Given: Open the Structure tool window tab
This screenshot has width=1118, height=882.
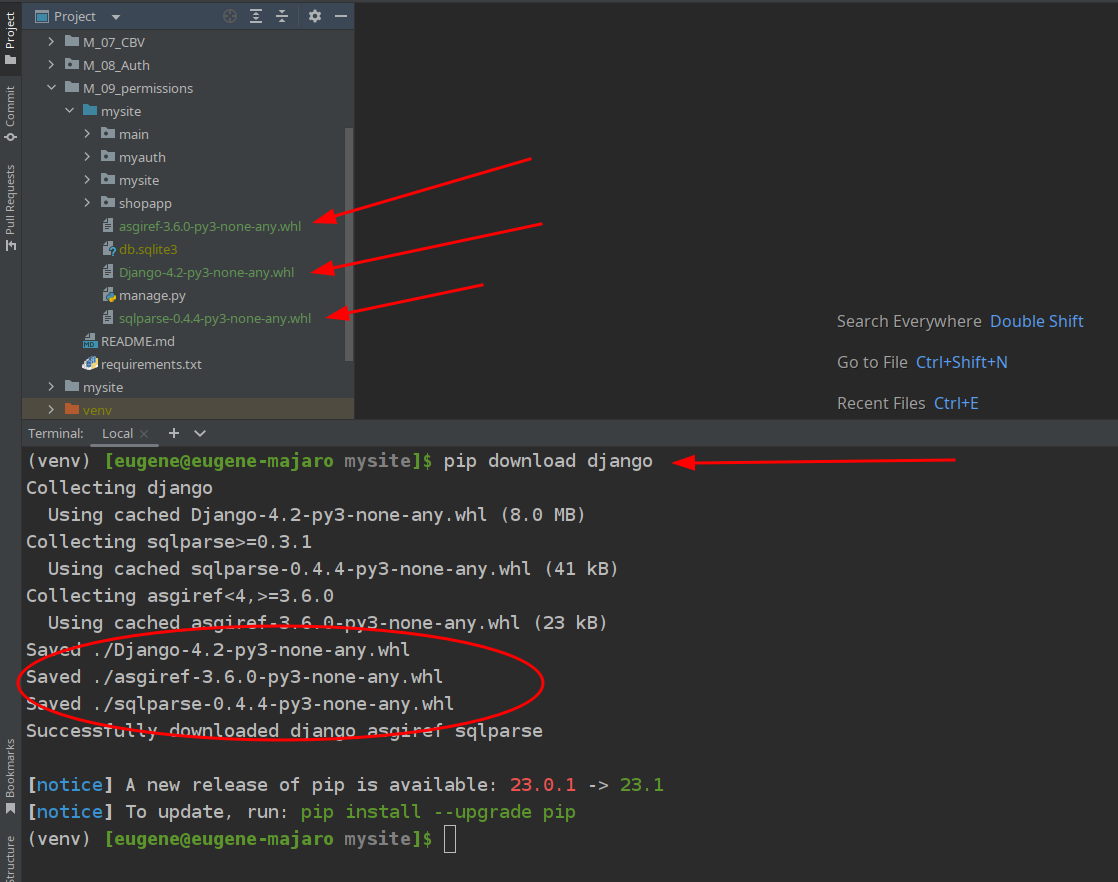Looking at the screenshot, I should 10,858.
